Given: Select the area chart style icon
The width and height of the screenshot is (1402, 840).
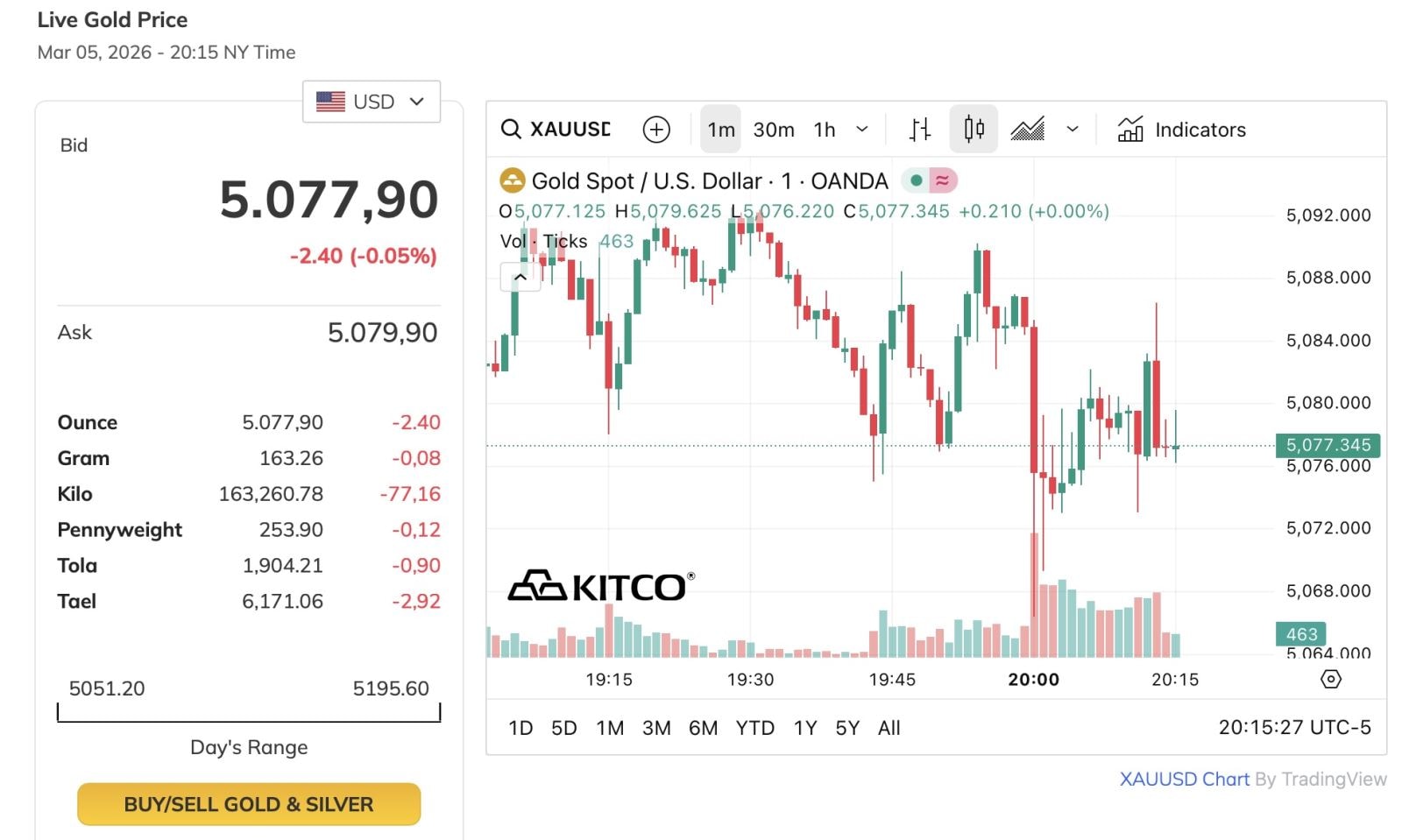Looking at the screenshot, I should 1027,130.
